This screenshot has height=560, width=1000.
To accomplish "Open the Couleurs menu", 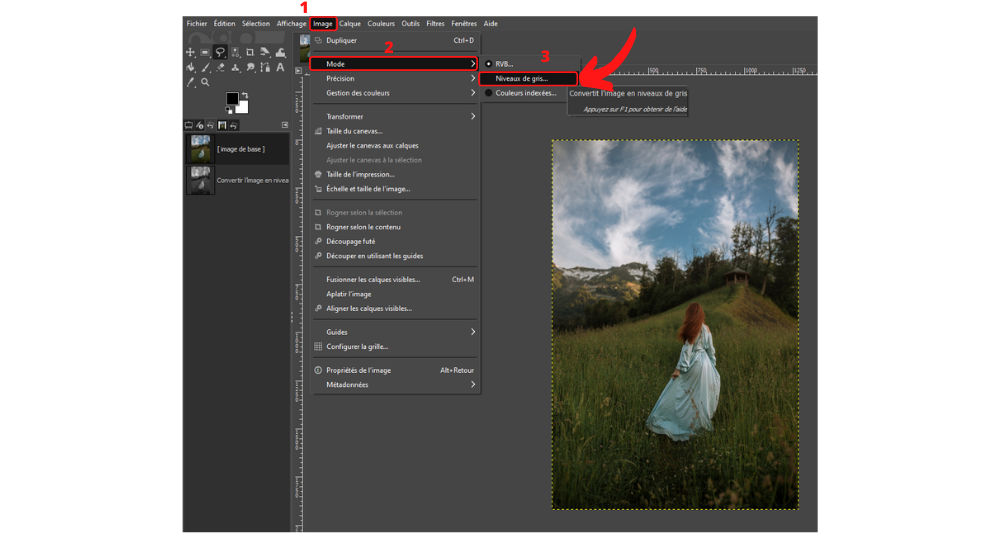I will [381, 24].
